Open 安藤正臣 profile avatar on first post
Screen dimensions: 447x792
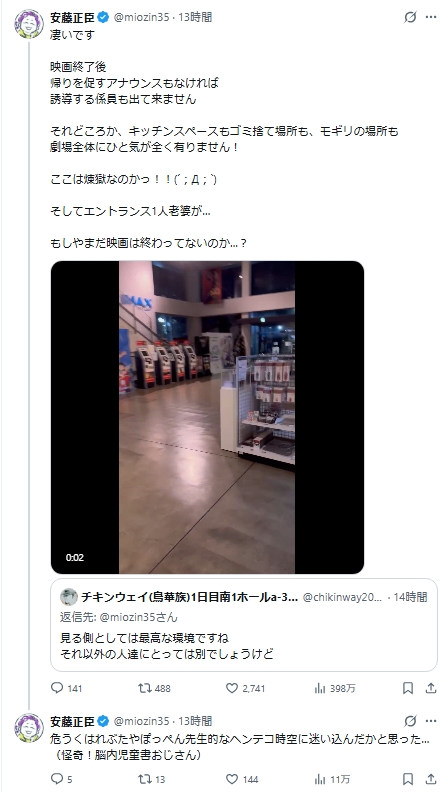tap(29, 24)
